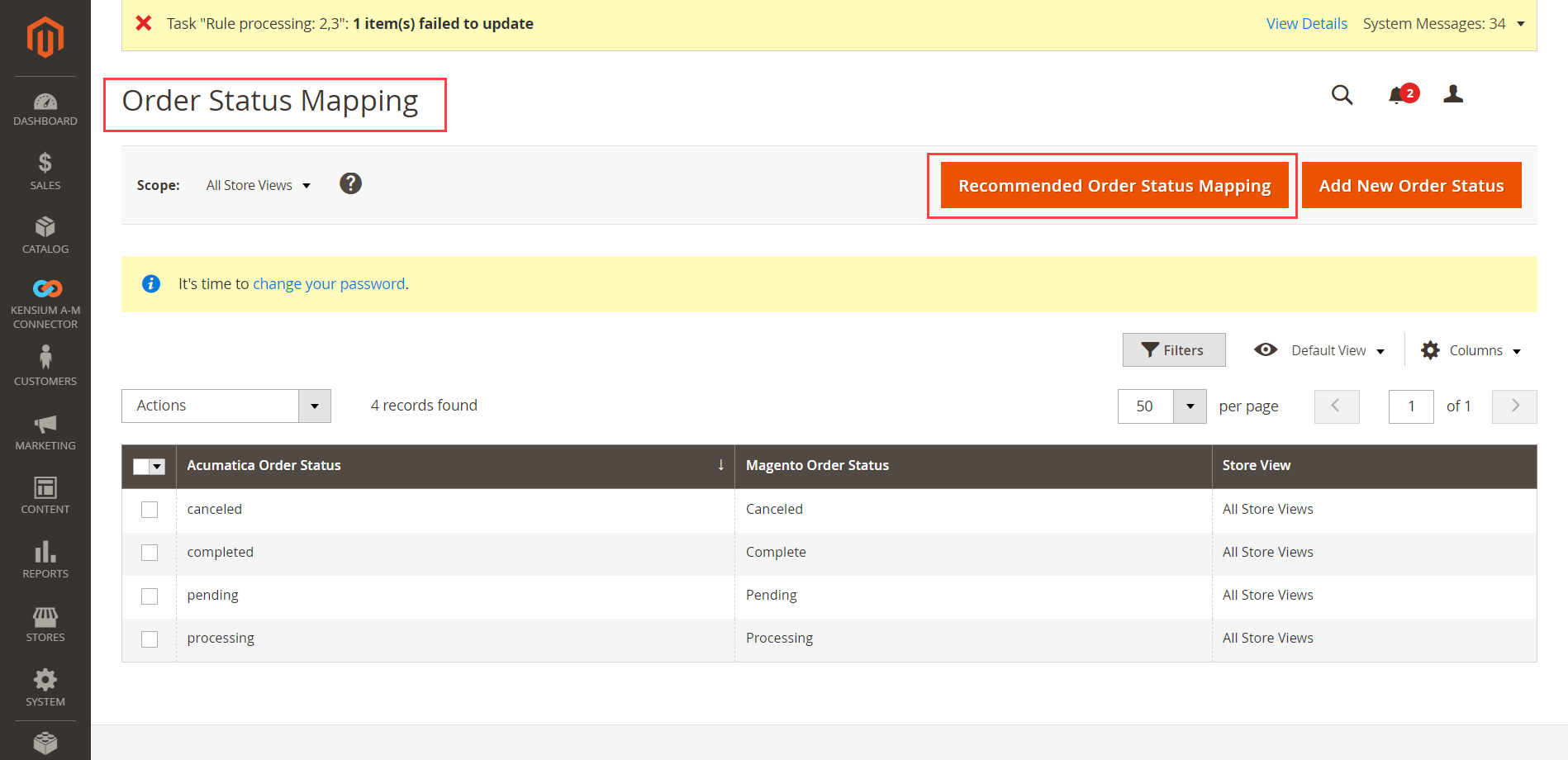Open the Filters button
Viewport: 1568px width, 760px height.
[x=1173, y=350]
